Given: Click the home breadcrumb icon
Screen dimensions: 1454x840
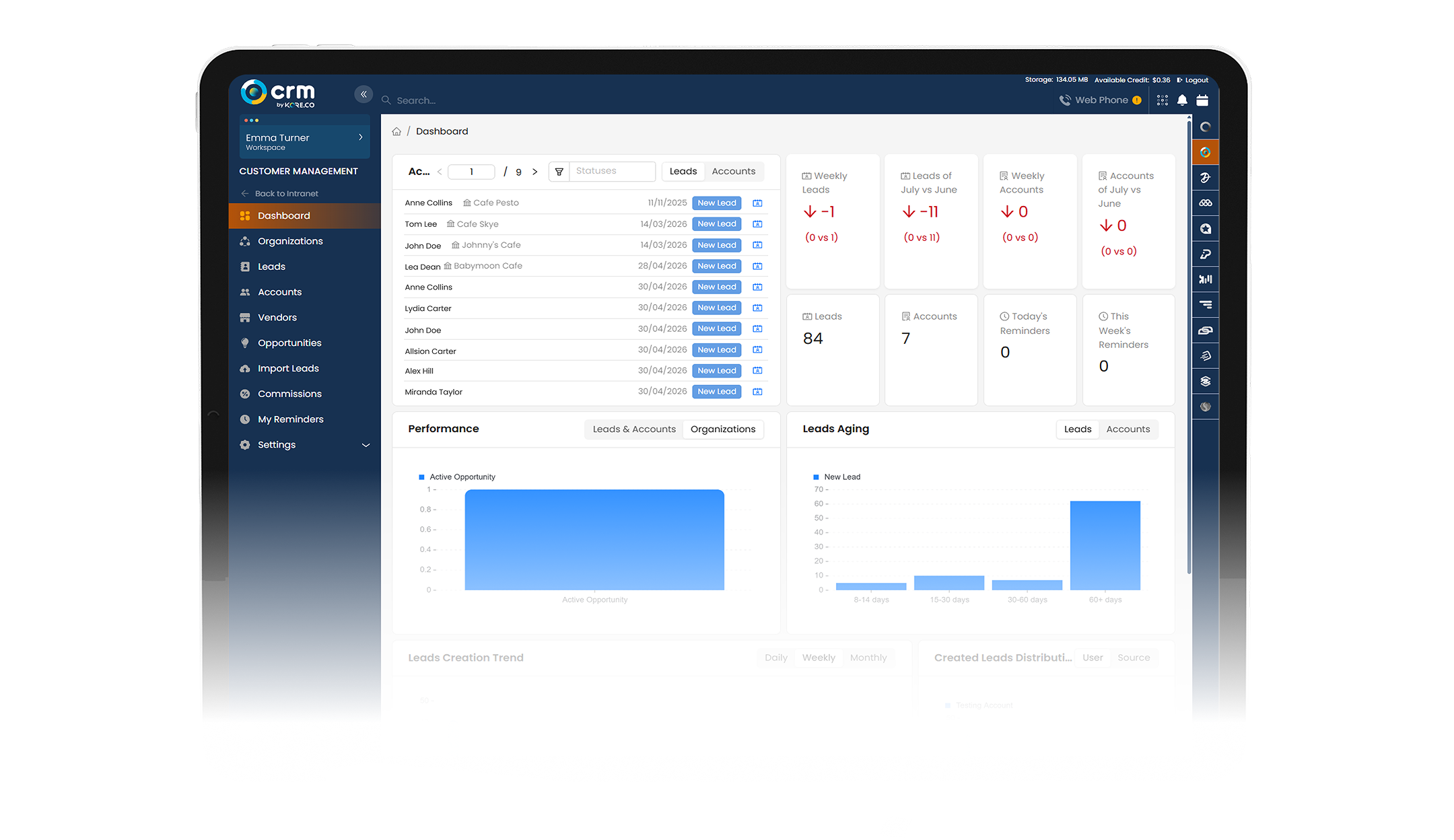Looking at the screenshot, I should click(x=396, y=131).
